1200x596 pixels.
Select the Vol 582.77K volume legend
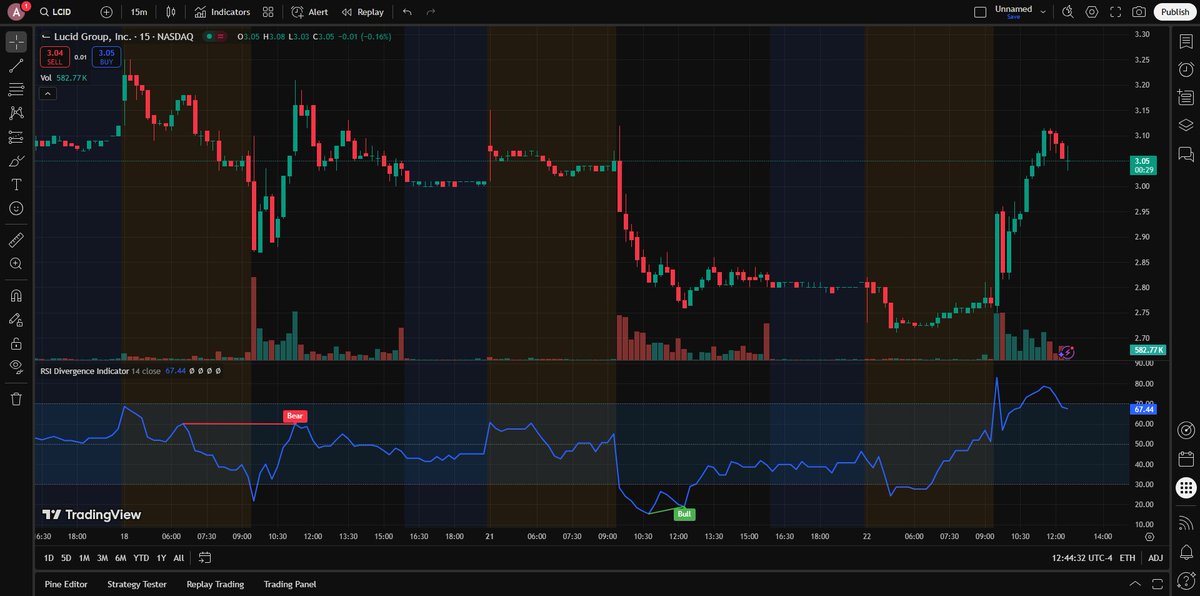(64, 77)
